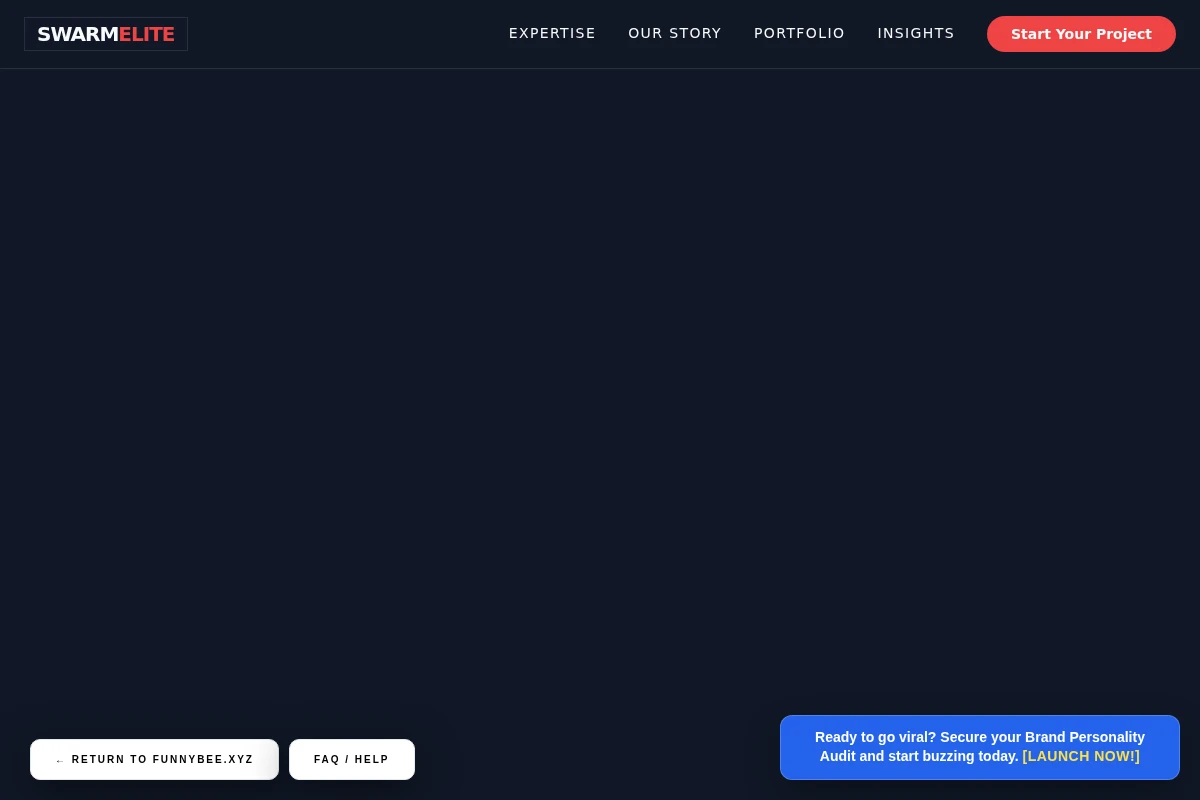This screenshot has width=1200, height=800.
Task: Go to Our Story page
Action: 675,33
